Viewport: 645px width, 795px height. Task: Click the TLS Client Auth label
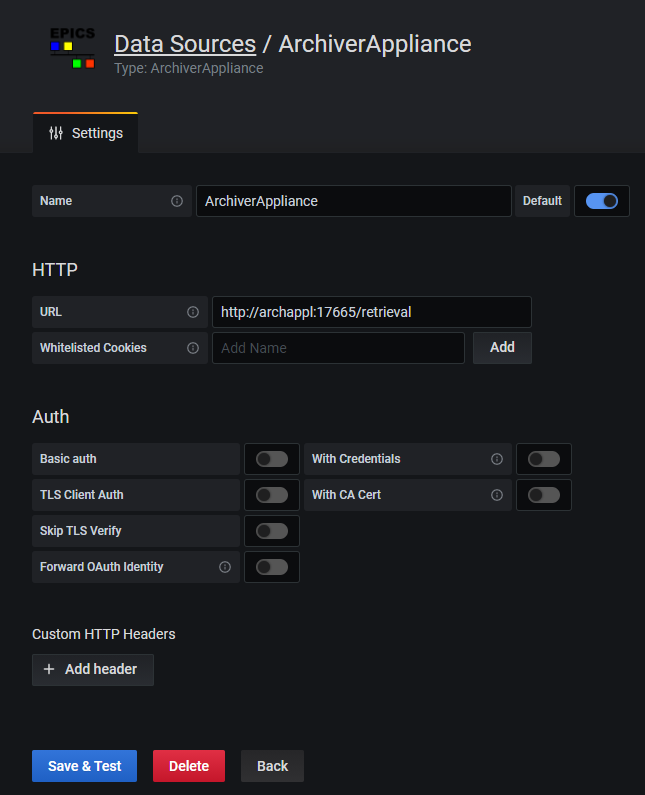pyautogui.click(x=82, y=495)
